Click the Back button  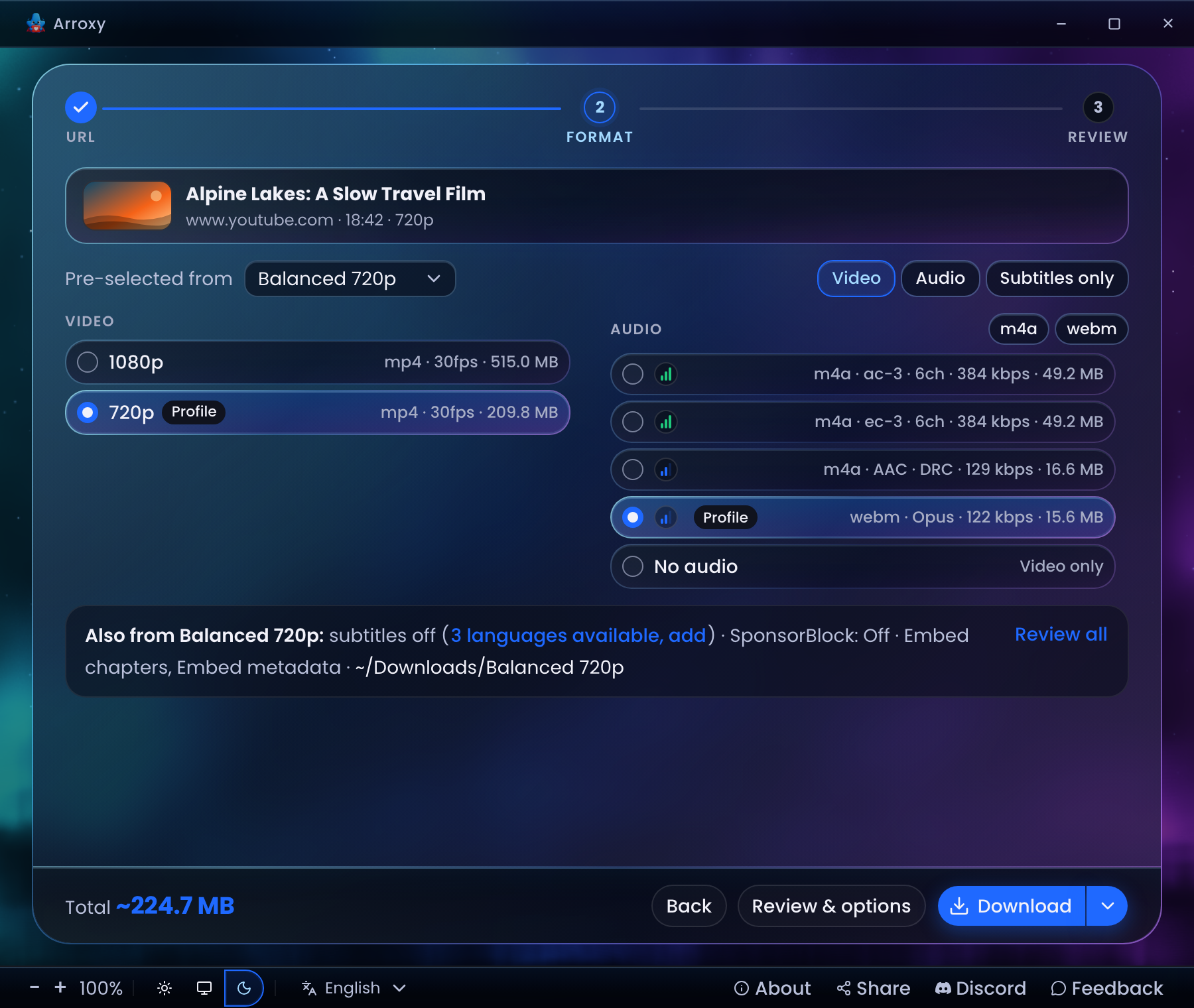coord(689,906)
